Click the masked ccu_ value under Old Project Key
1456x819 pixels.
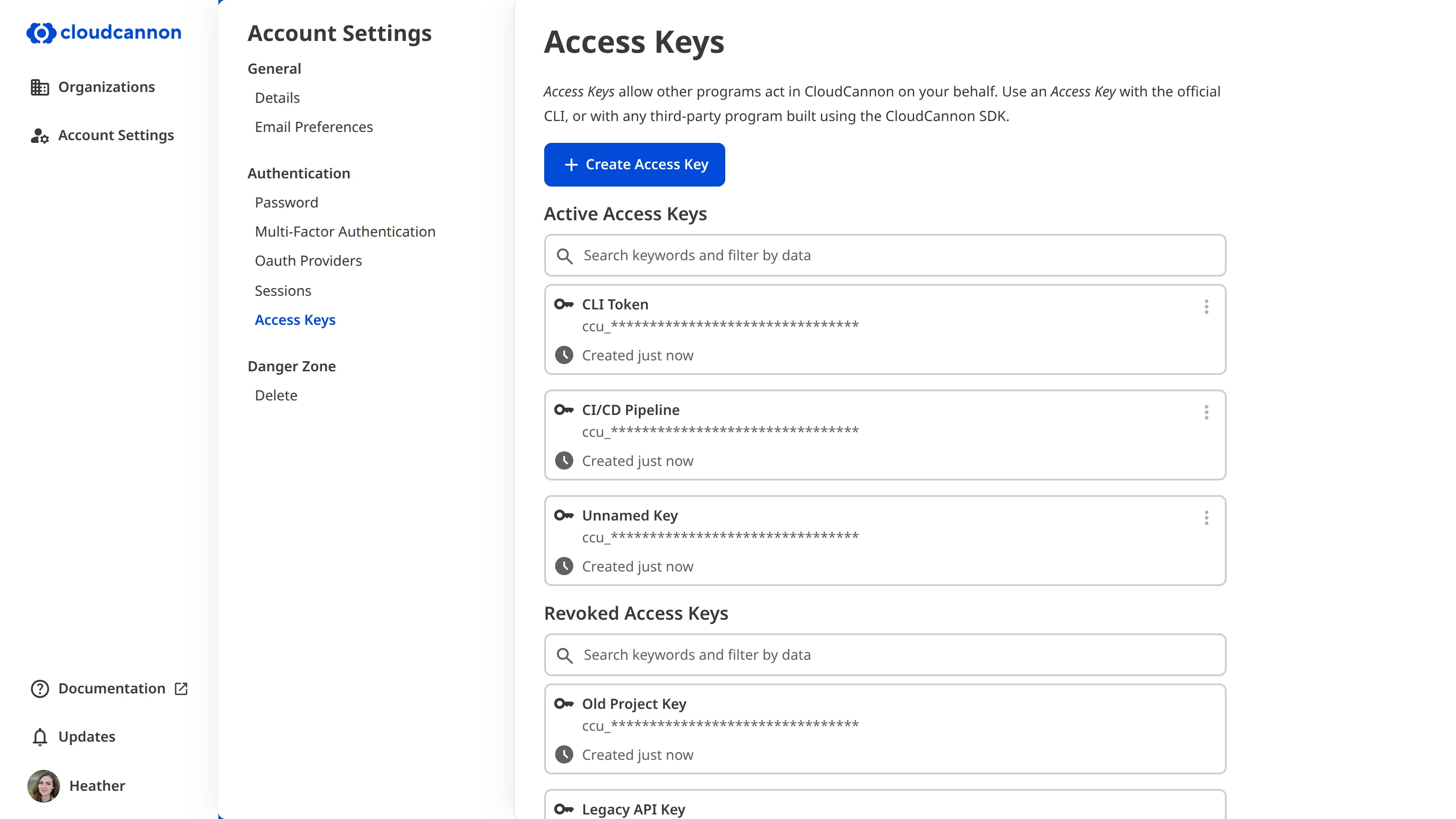coord(721,726)
